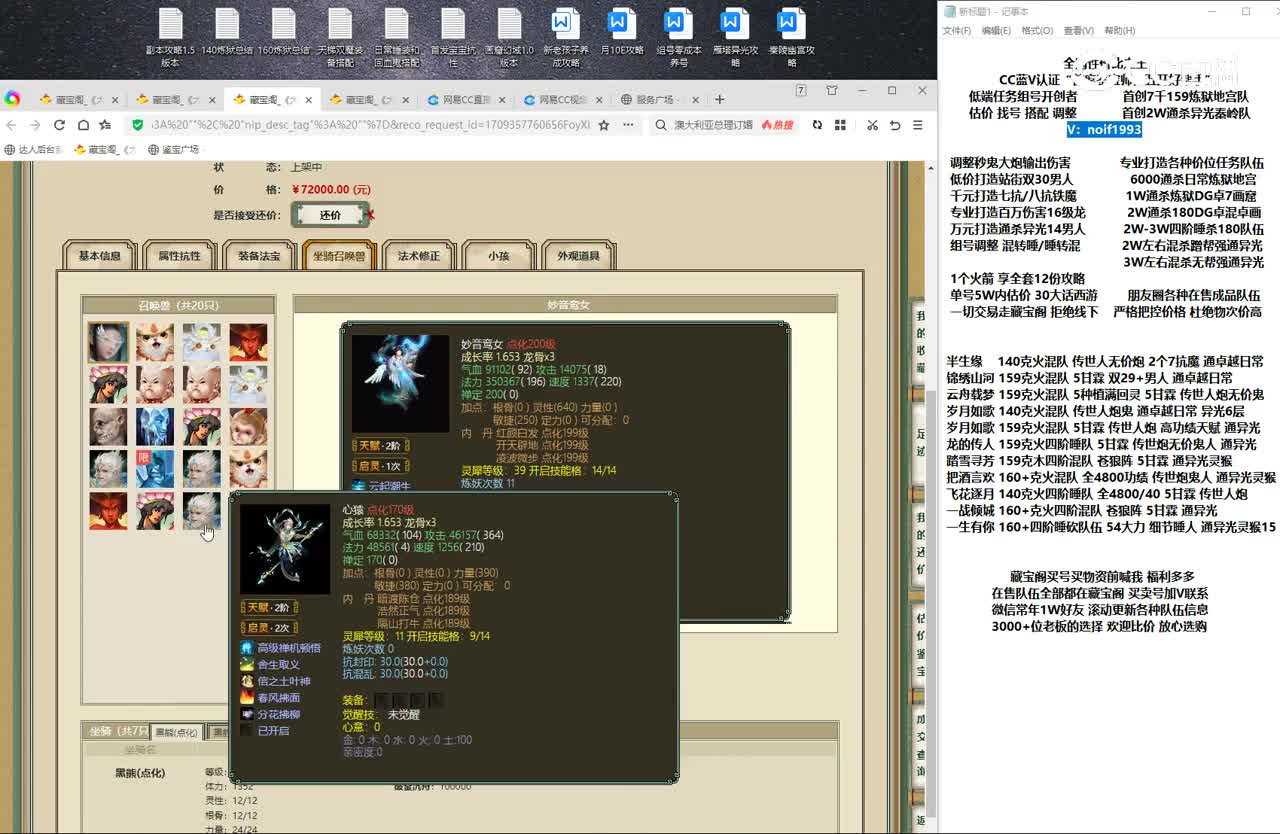The width and height of the screenshot is (1280, 834).
Task: Open desktop file 首发宝宝抗性
Action: (453, 38)
